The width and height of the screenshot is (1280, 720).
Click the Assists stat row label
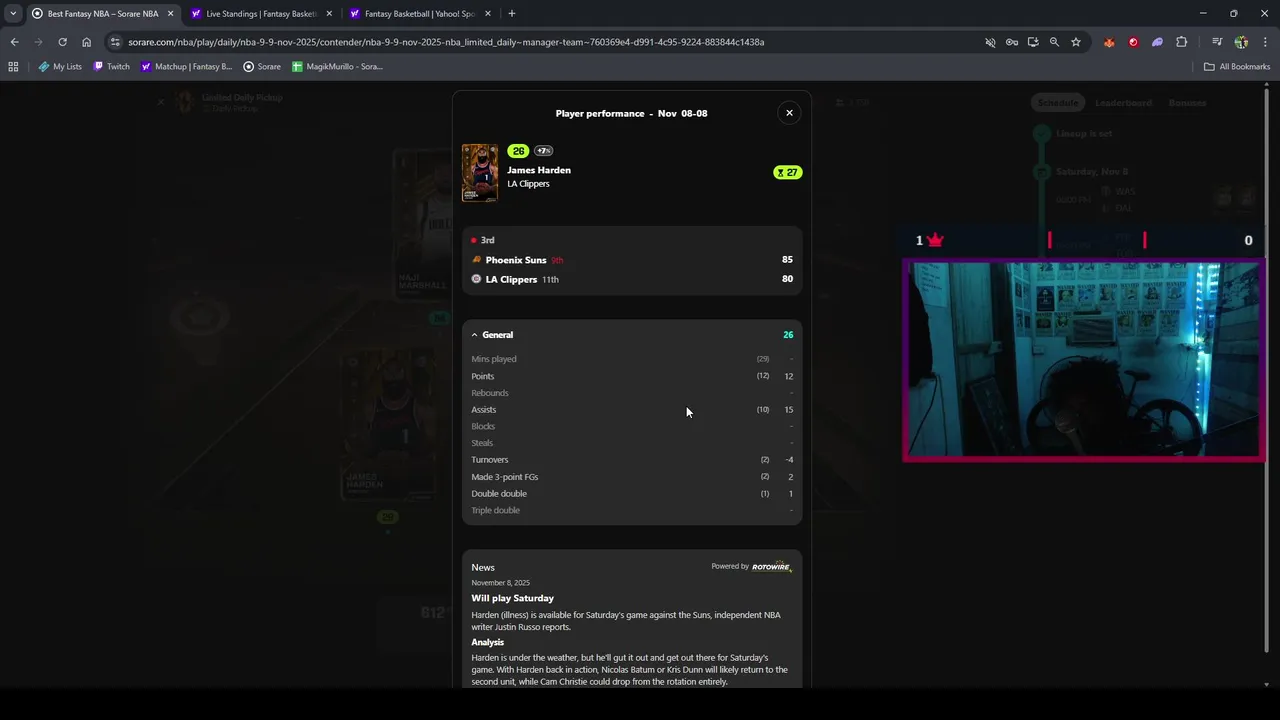pyautogui.click(x=484, y=410)
